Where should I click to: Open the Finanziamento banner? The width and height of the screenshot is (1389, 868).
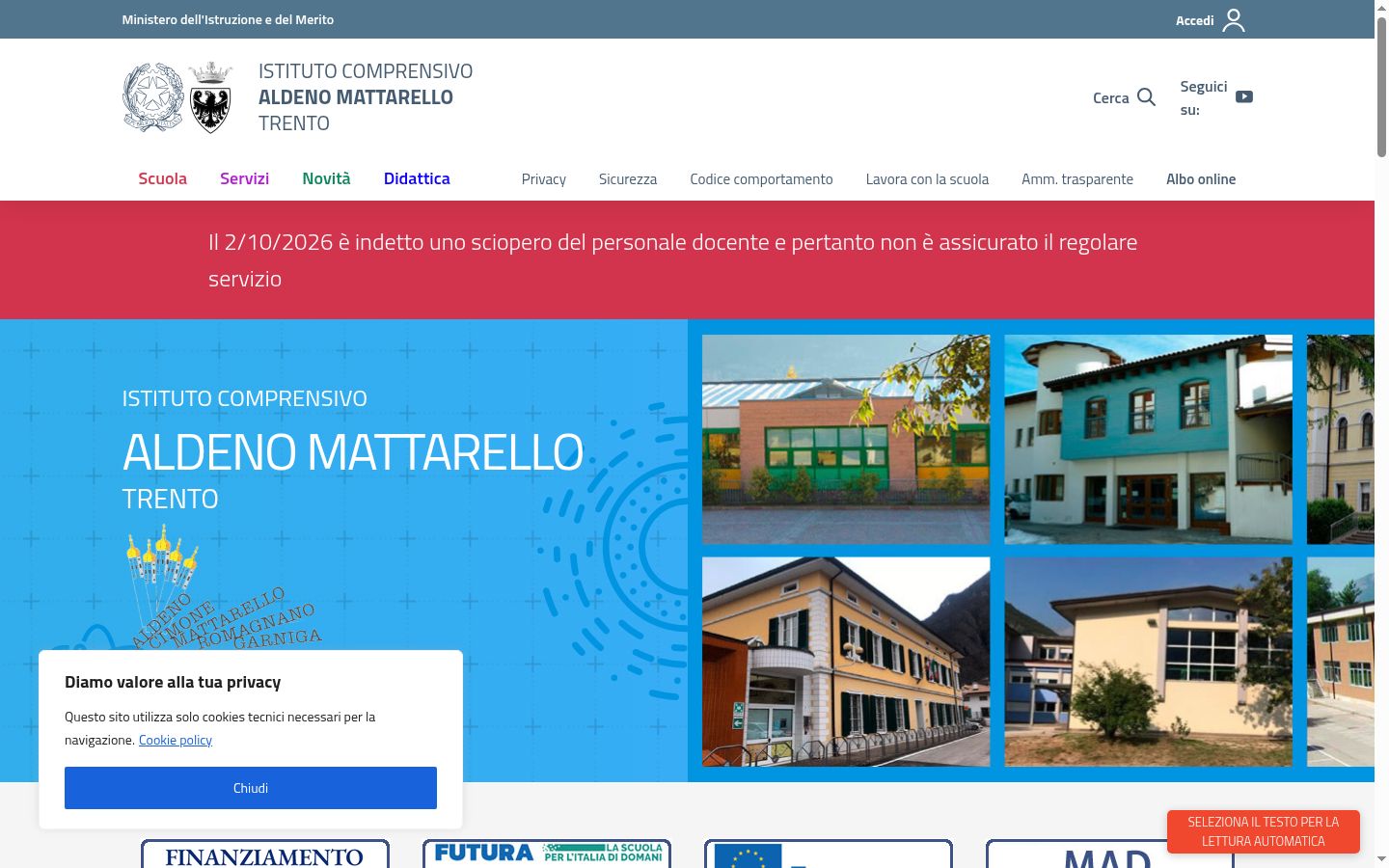click(265, 854)
